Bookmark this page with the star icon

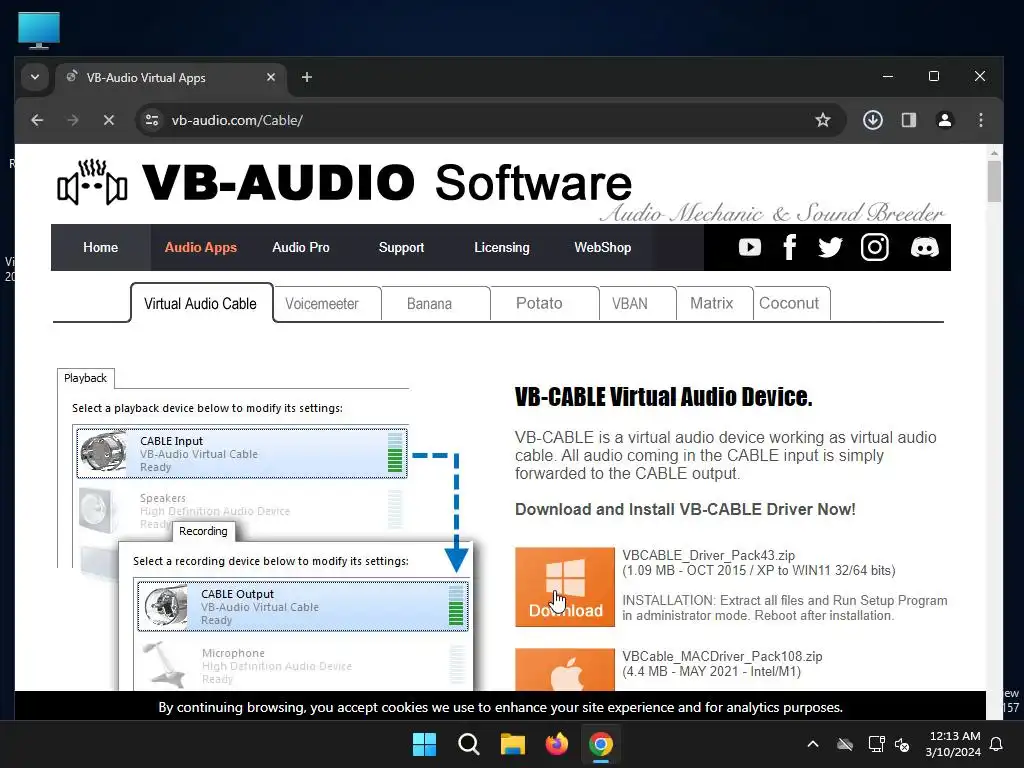[823, 120]
